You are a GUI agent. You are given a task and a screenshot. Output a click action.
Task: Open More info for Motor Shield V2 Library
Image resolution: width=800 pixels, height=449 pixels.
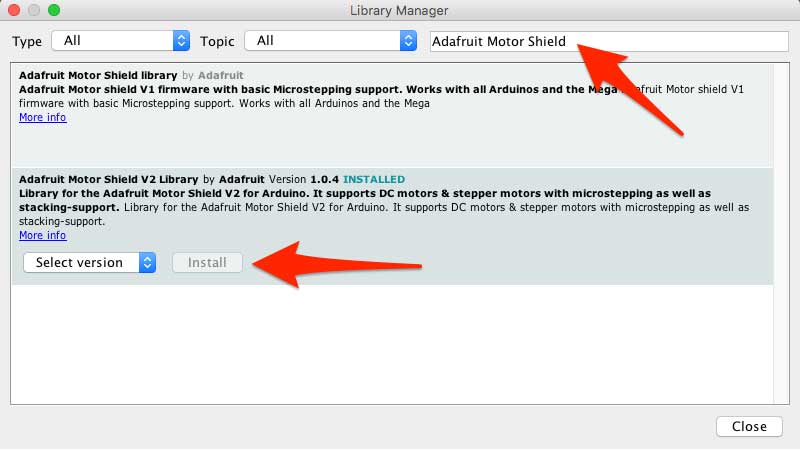[42, 235]
